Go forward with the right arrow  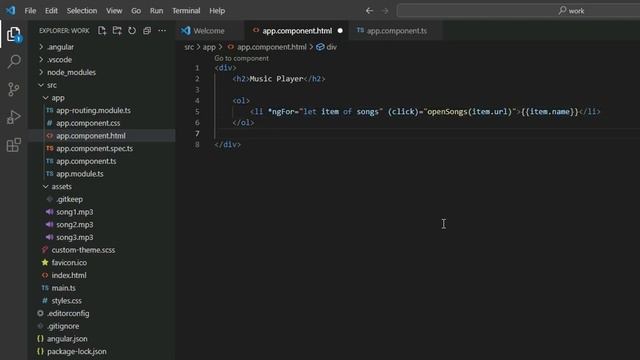(x=385, y=11)
